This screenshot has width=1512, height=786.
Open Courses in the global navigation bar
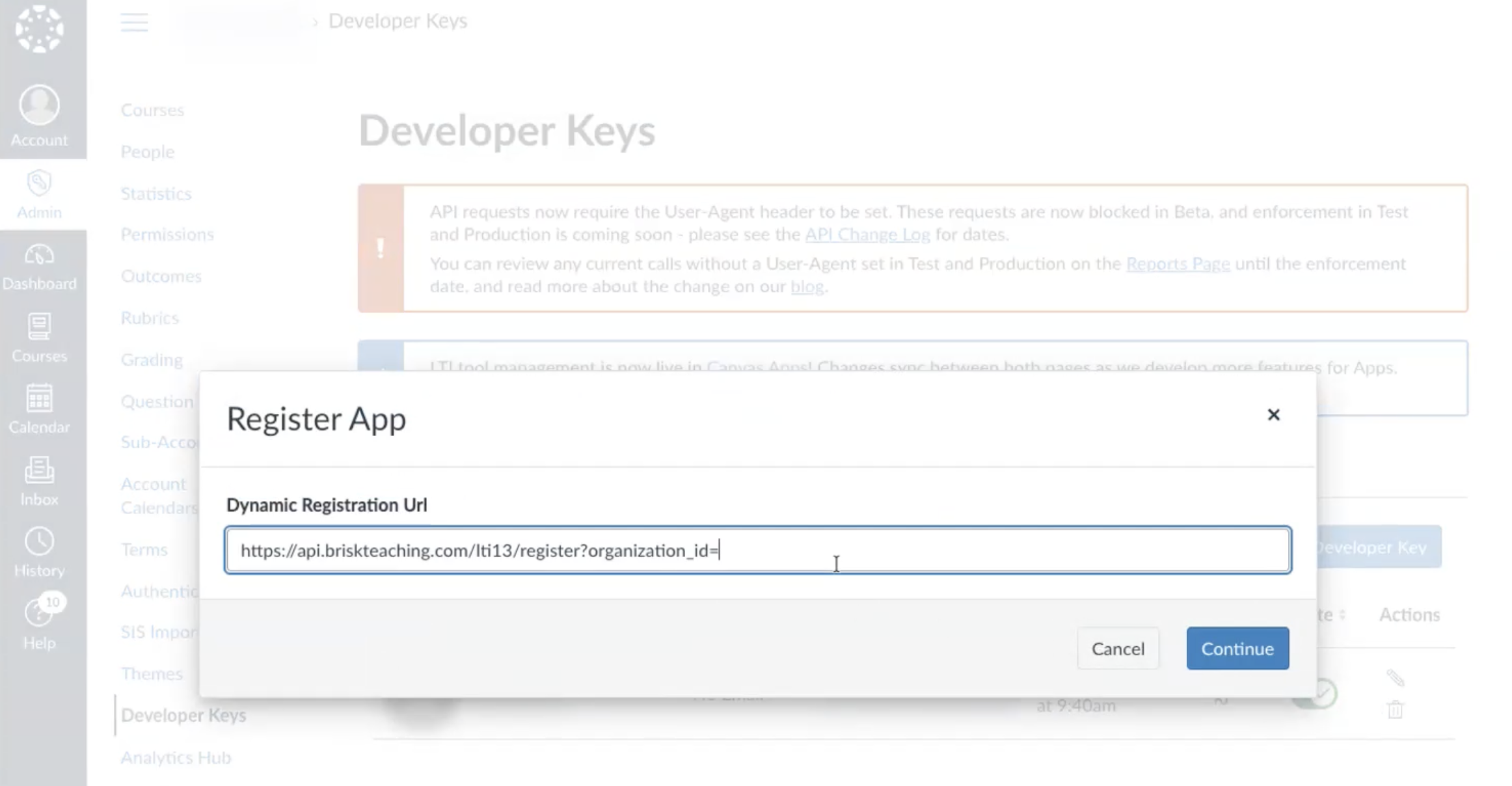[39, 338]
